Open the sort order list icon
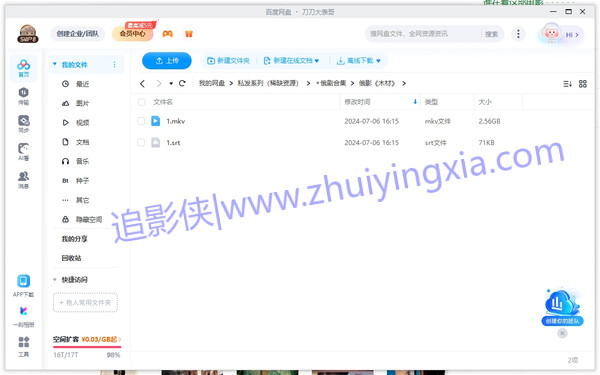Image resolution: width=600 pixels, height=375 pixels. point(567,84)
